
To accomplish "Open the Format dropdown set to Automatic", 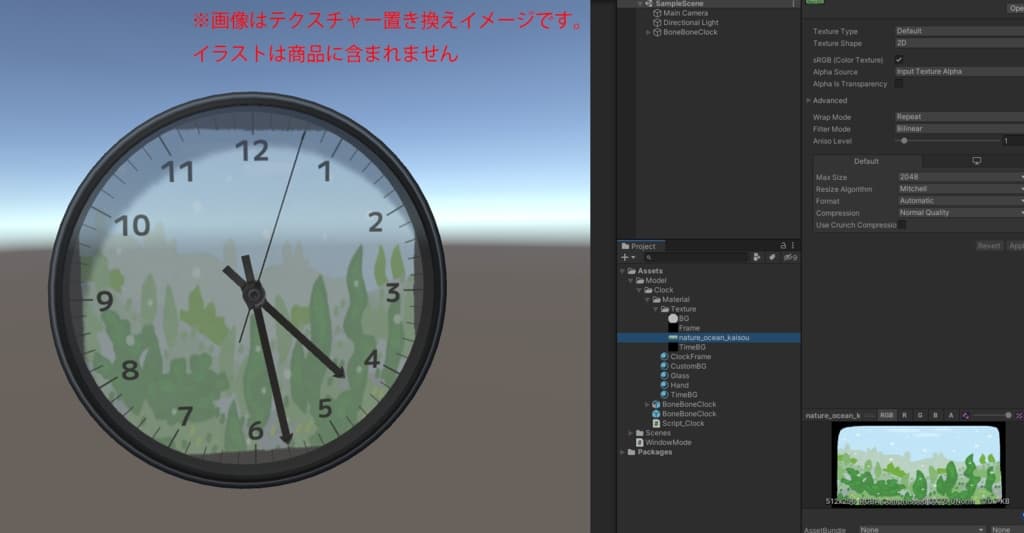I will [x=961, y=201].
